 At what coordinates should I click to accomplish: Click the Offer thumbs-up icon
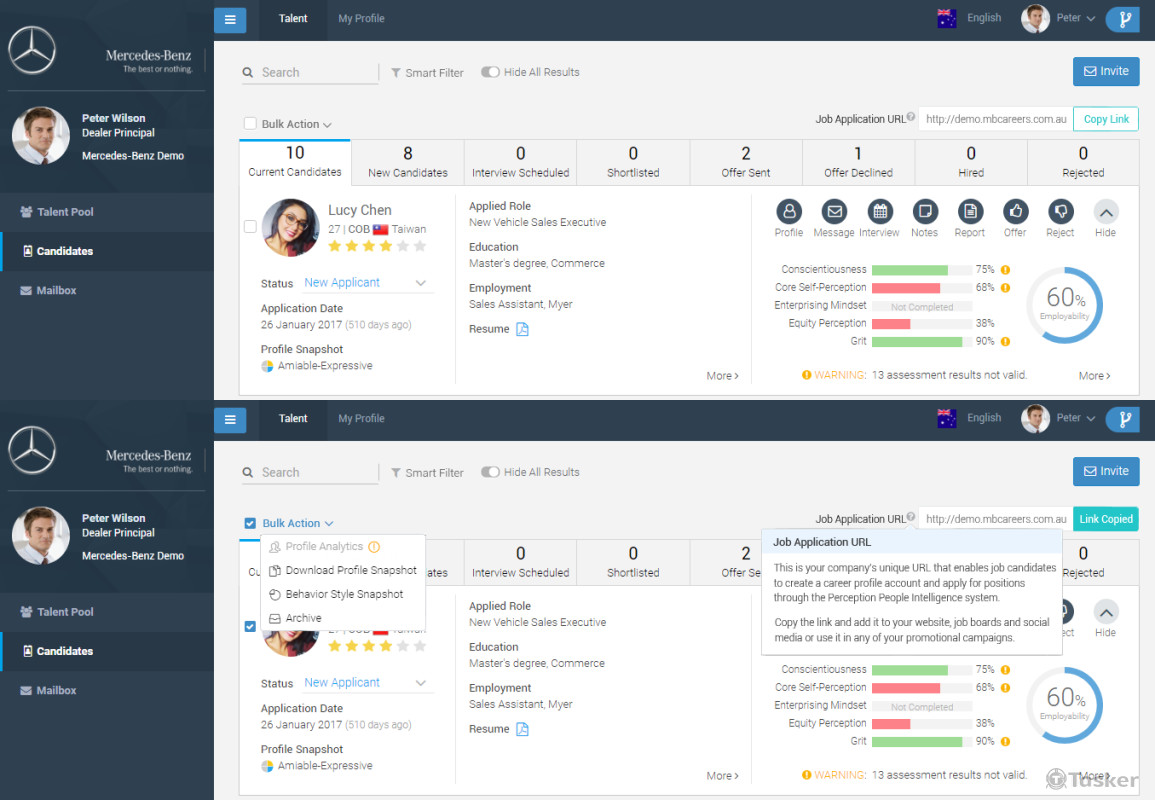[x=1015, y=212]
